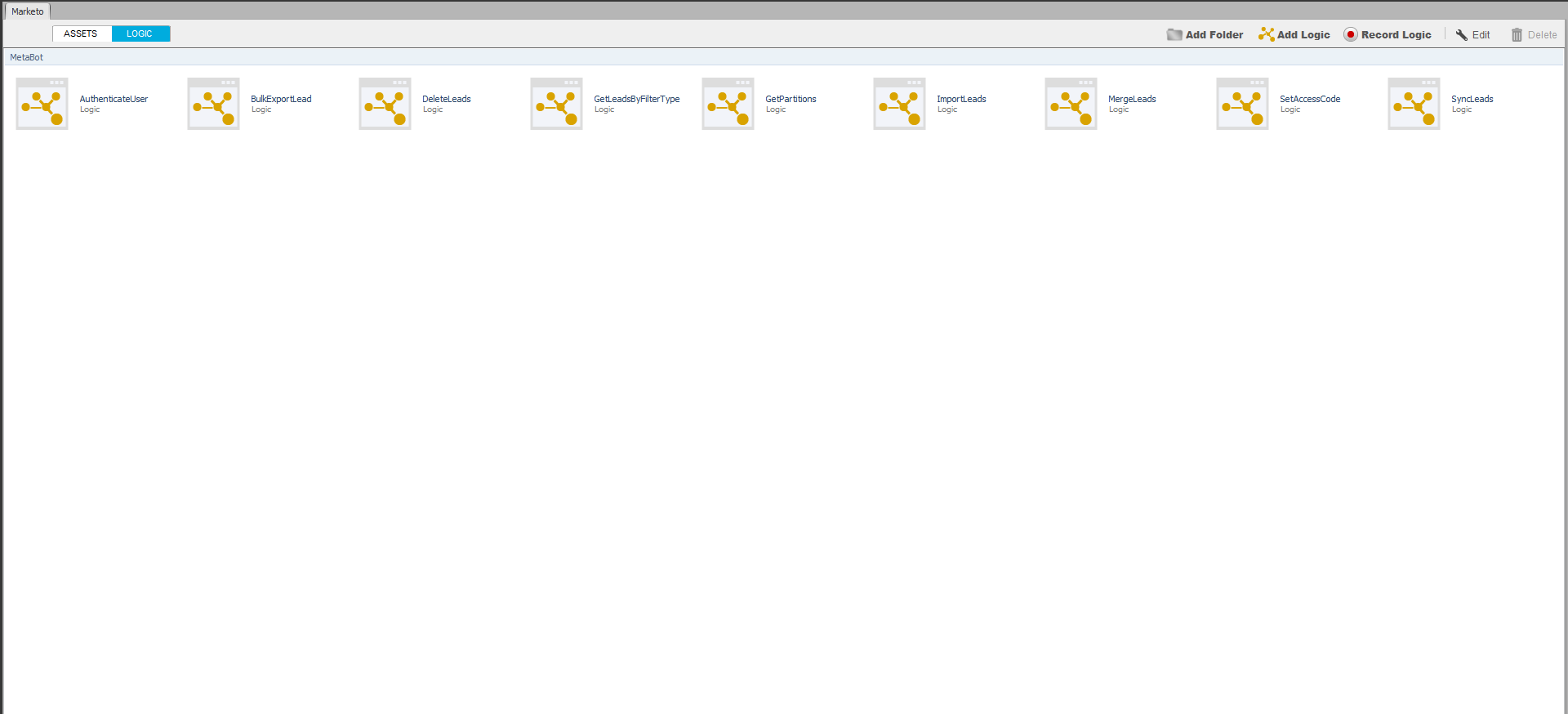This screenshot has width=1568, height=714.
Task: Click the GetPartitions name text
Action: (x=791, y=99)
